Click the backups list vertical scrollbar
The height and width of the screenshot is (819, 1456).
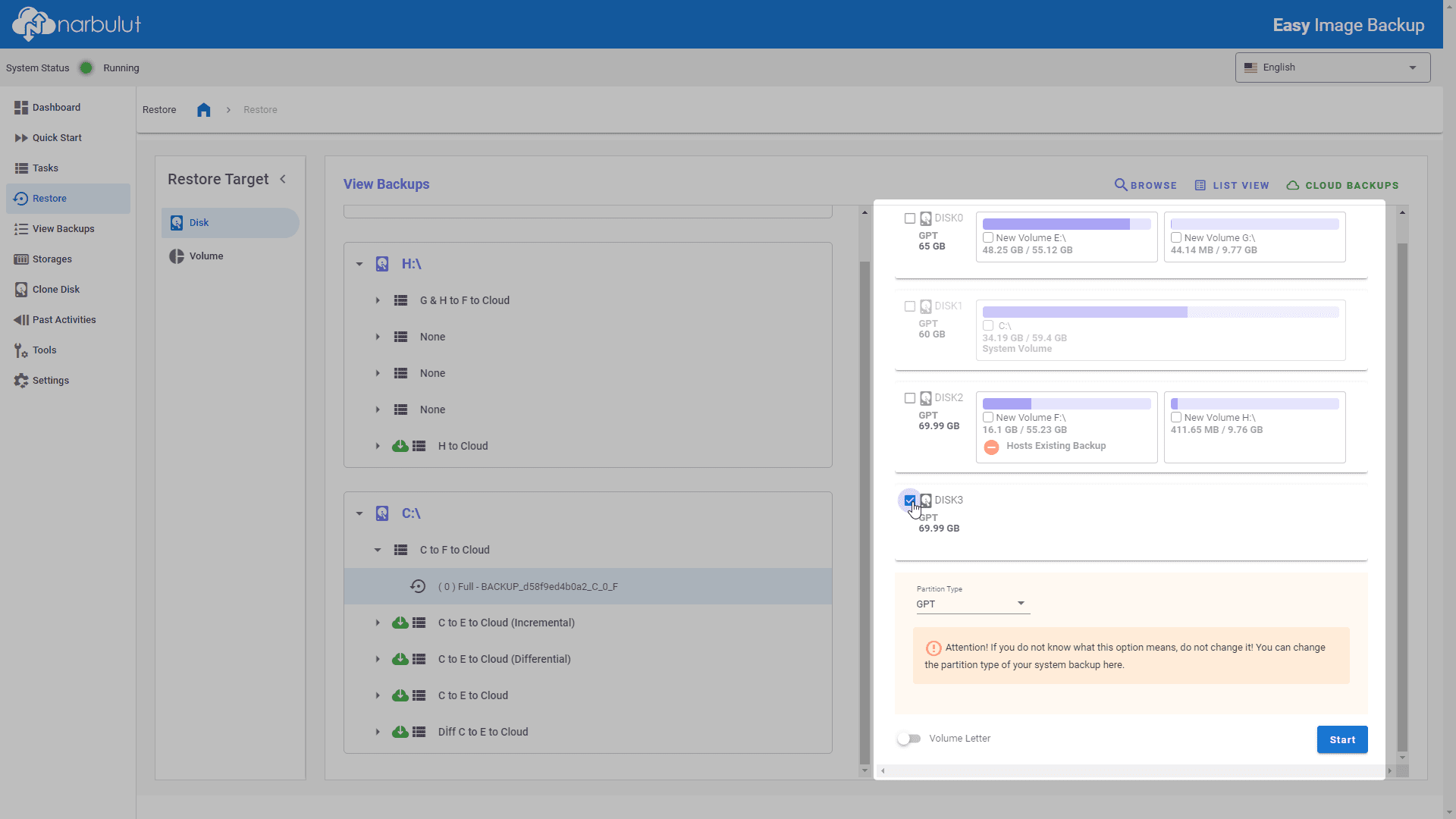coord(864,513)
